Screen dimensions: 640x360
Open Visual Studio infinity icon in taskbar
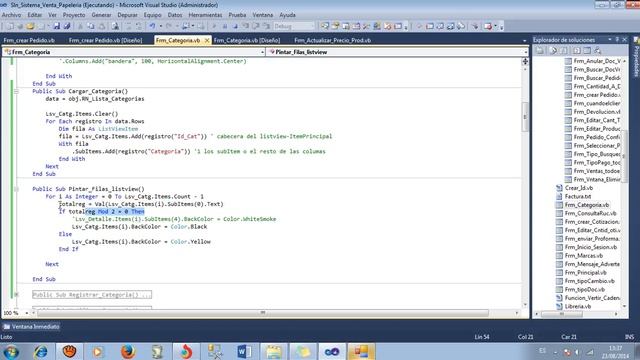click(332, 351)
